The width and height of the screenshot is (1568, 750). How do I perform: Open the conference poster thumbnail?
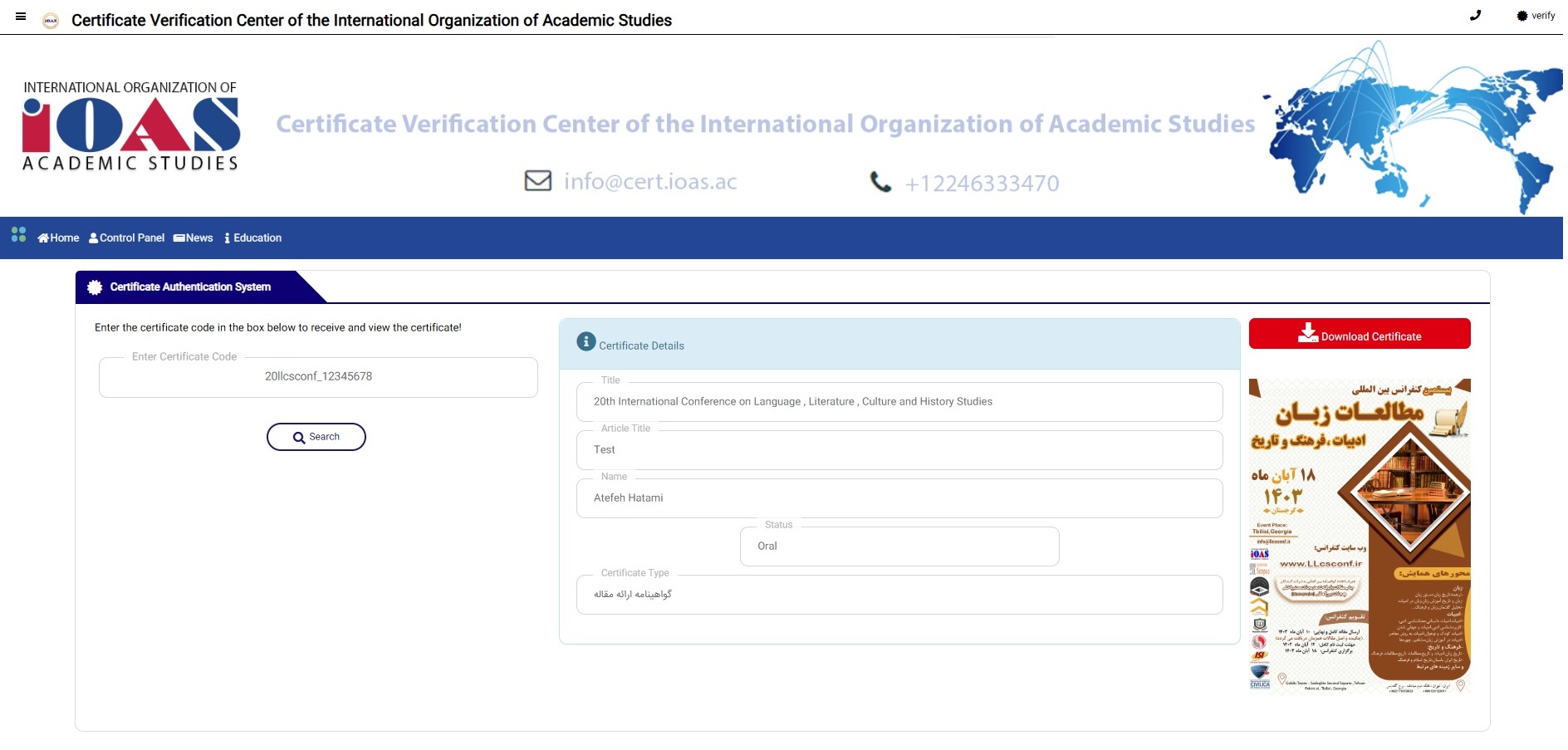(1360, 536)
